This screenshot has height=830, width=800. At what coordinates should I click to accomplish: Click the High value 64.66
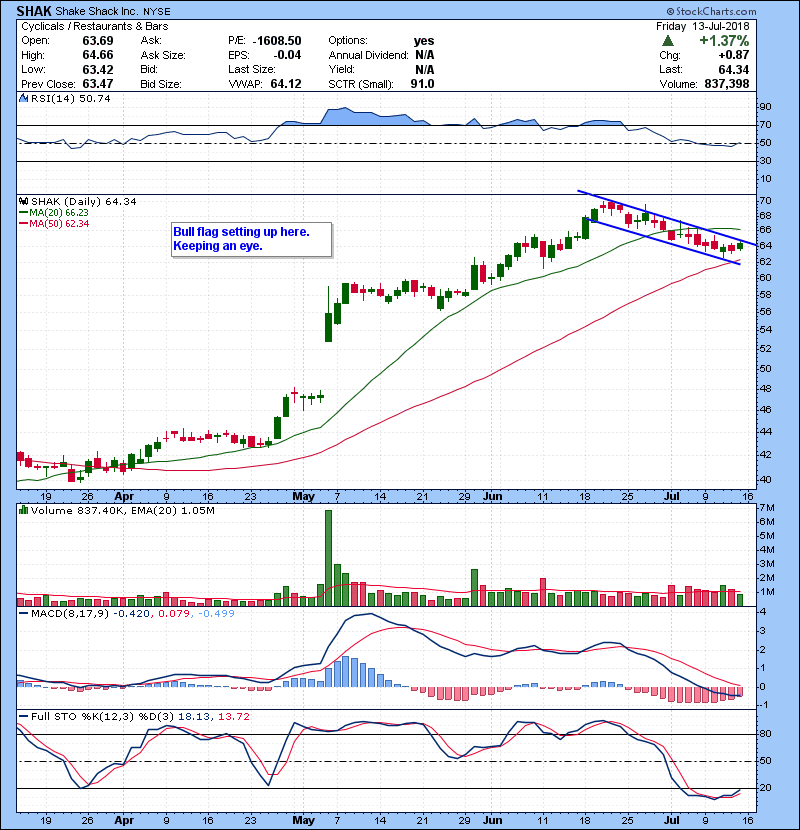coord(97,55)
